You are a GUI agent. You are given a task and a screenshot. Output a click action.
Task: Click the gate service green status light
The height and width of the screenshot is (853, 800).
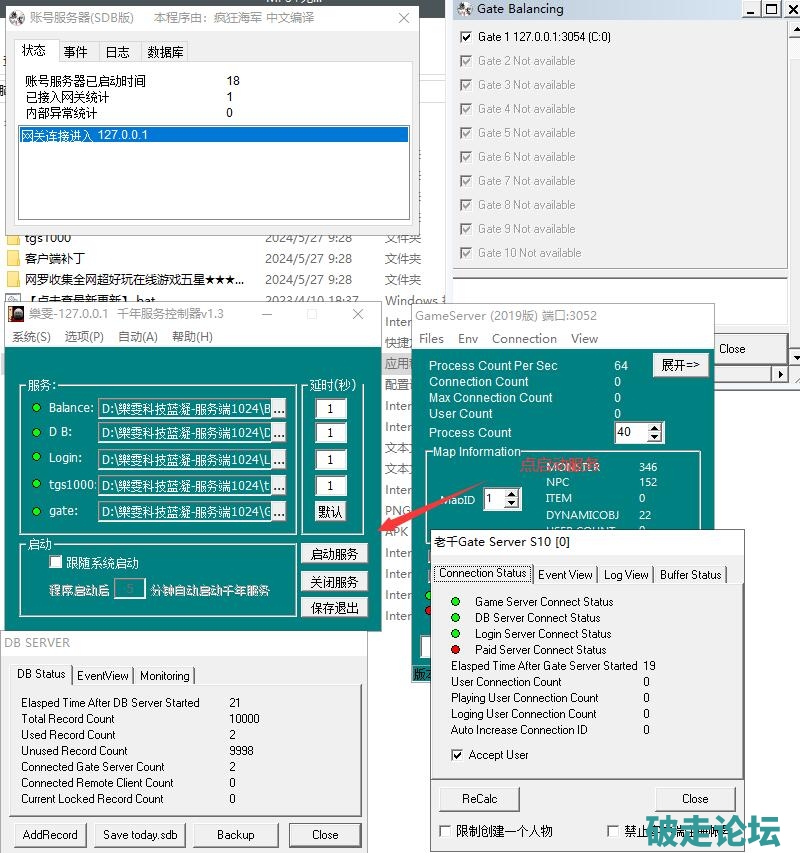pyautogui.click(x=37, y=511)
